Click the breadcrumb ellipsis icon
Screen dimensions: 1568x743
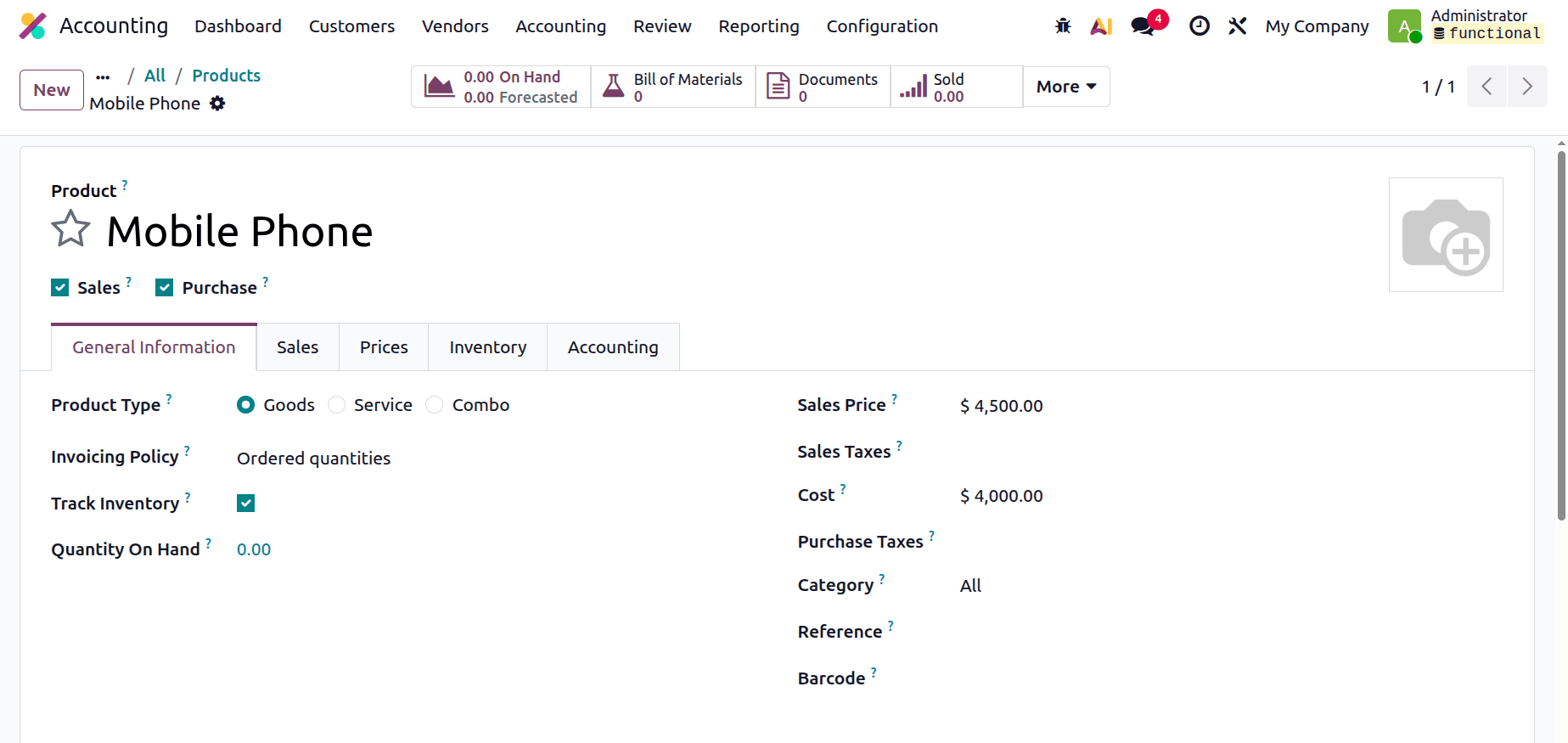103,76
